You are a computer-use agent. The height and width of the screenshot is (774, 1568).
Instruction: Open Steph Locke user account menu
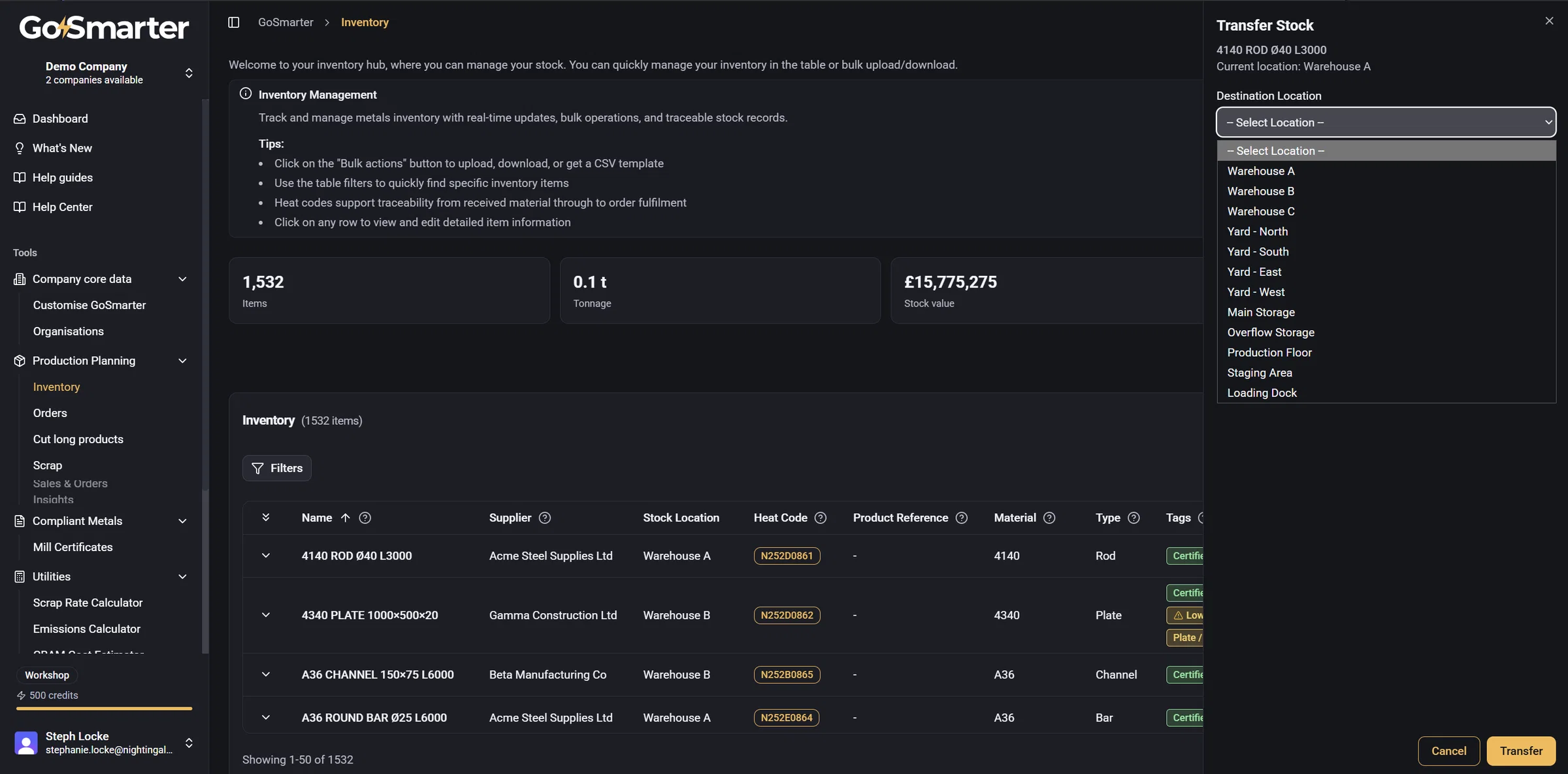[x=104, y=743]
